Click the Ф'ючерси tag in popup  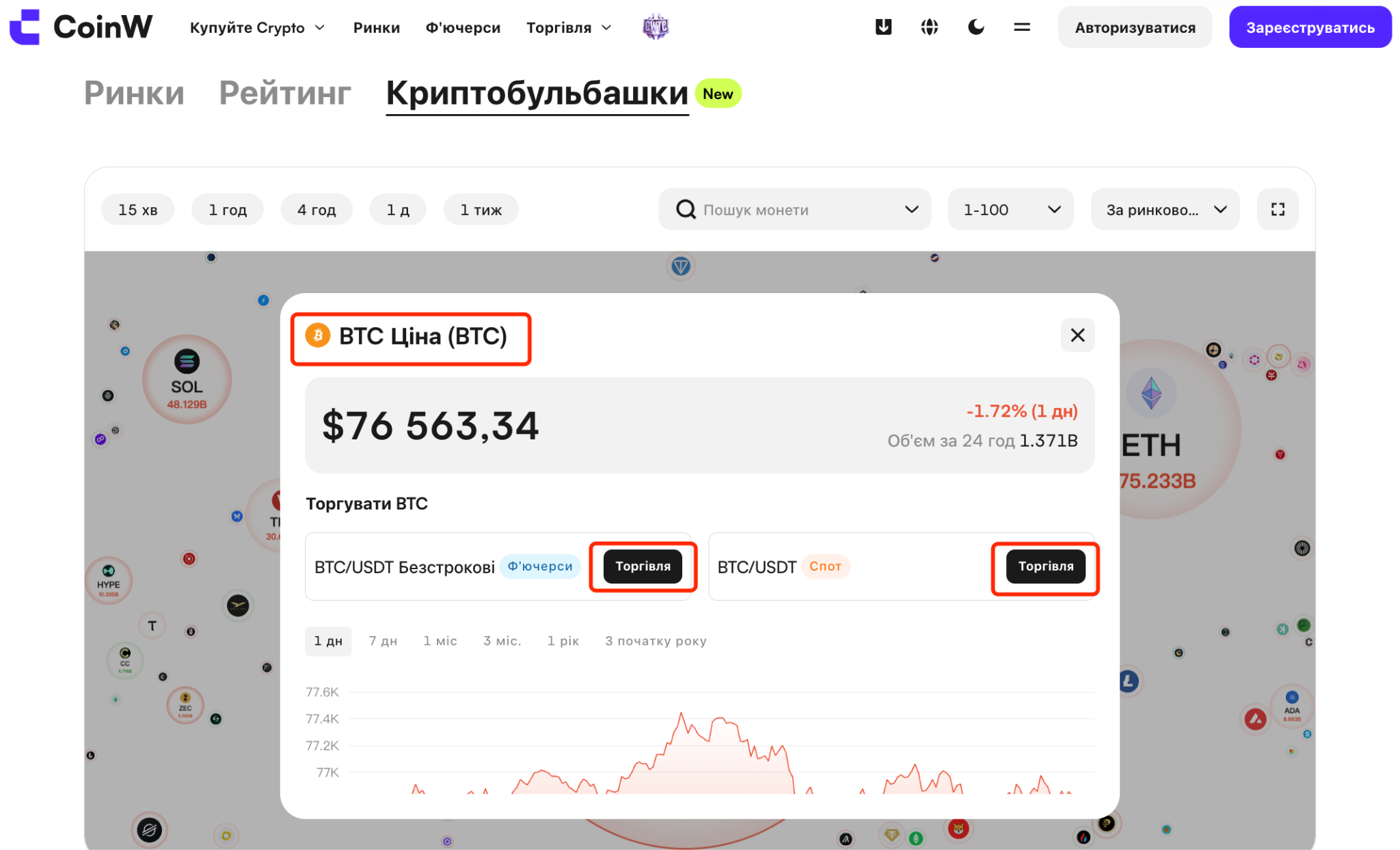coord(540,566)
